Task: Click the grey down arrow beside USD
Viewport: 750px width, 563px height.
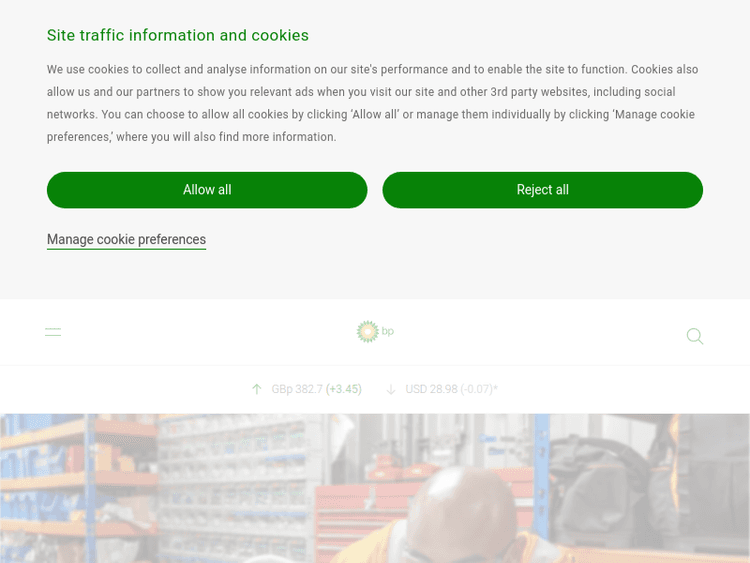Action: click(x=391, y=389)
